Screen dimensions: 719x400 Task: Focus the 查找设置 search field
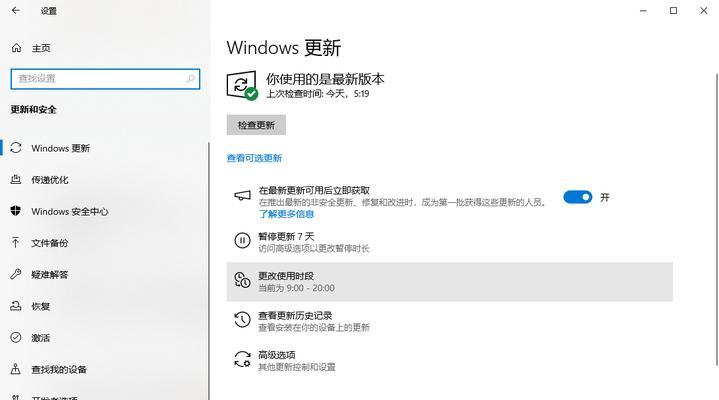pyautogui.click(x=105, y=78)
